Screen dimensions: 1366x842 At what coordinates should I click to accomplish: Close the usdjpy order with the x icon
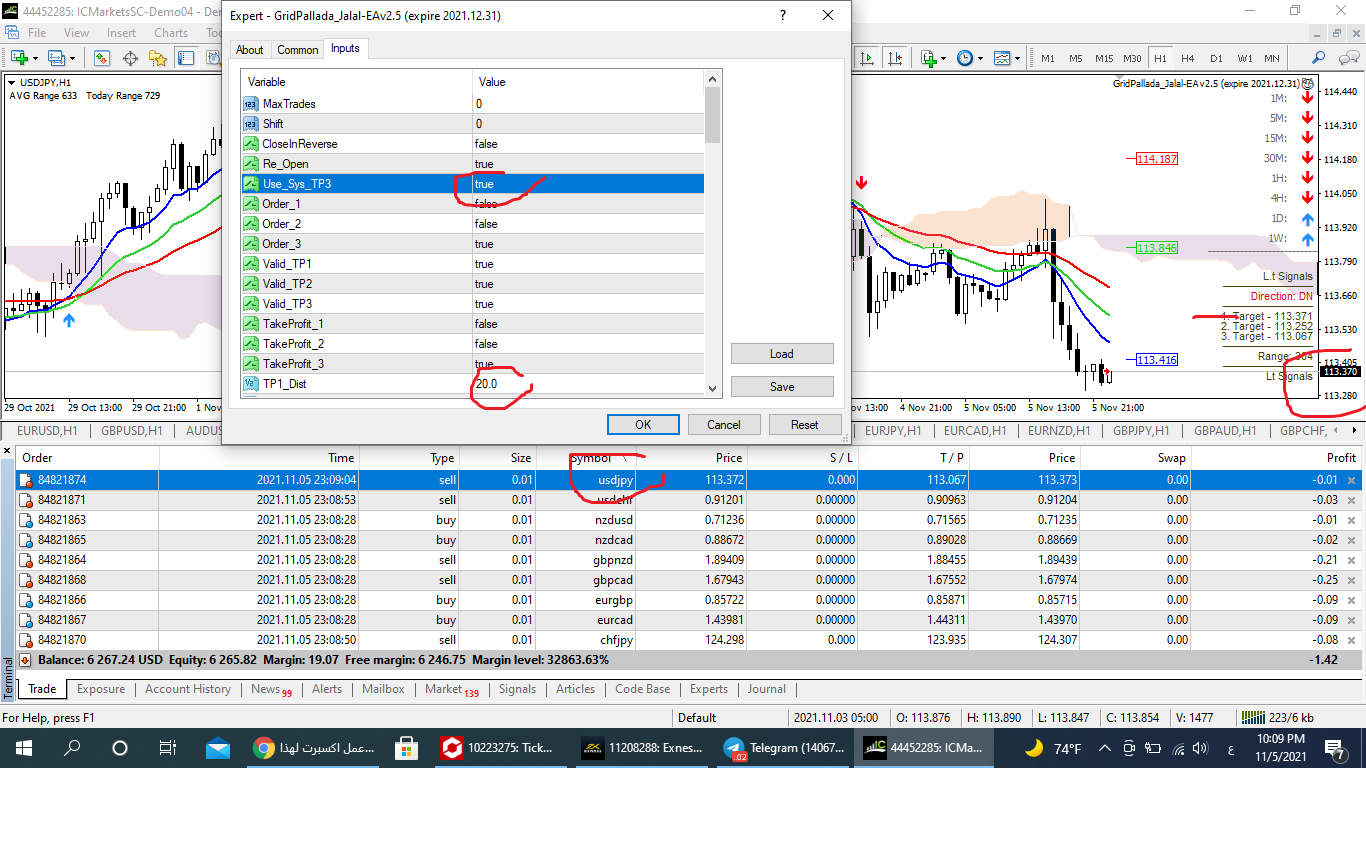(x=1352, y=481)
